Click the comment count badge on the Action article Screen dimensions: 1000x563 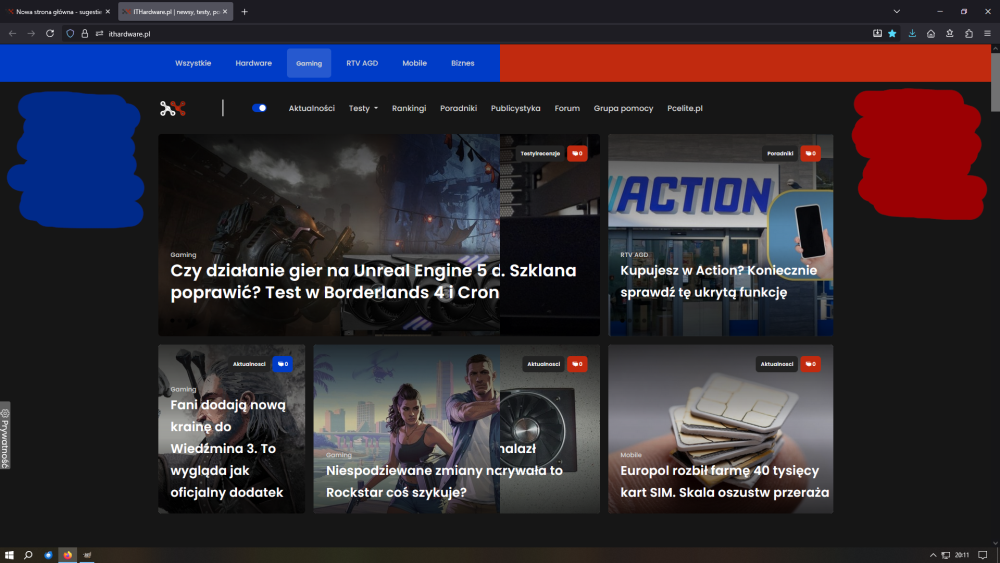809,153
